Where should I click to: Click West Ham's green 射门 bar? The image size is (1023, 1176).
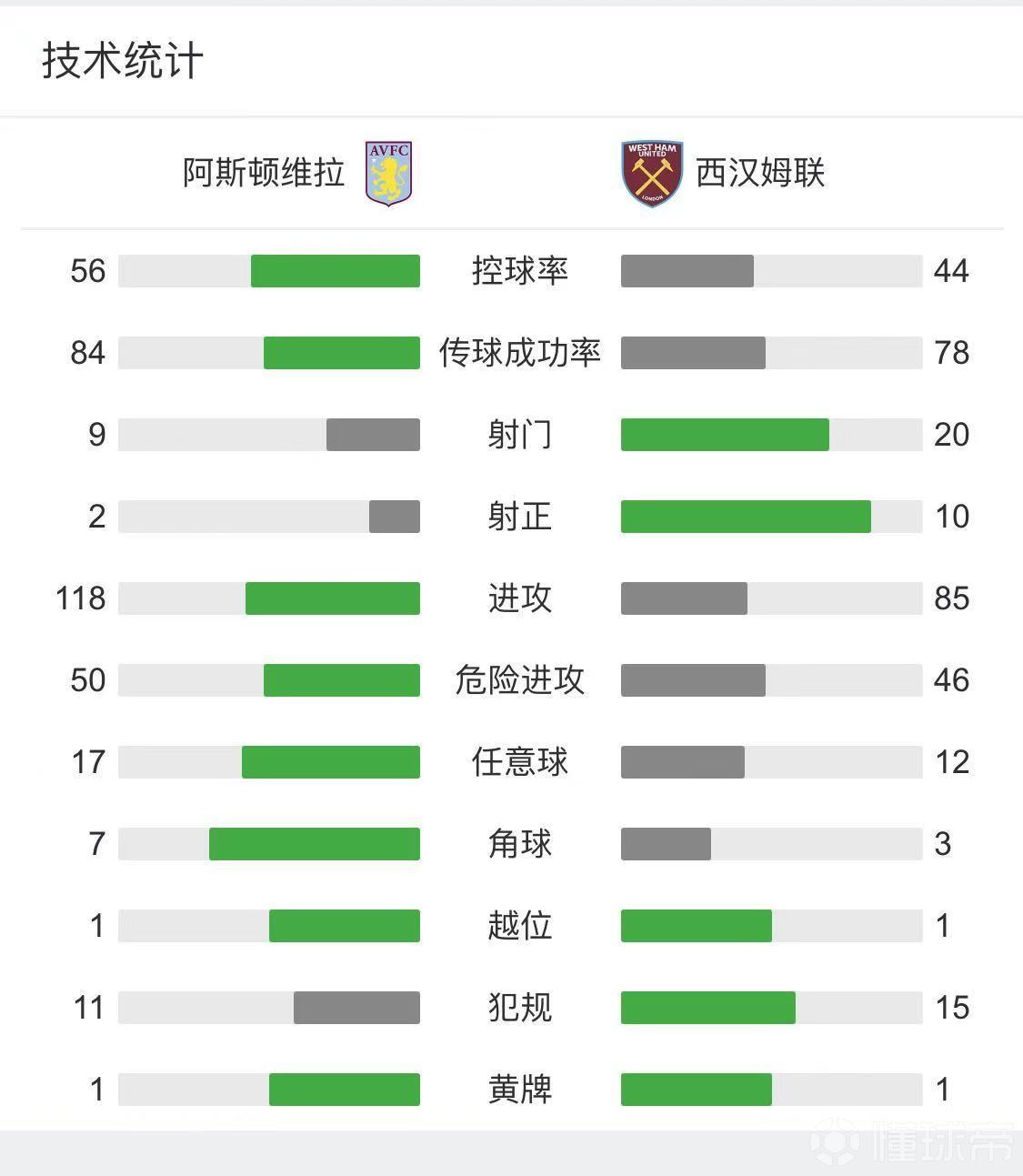(x=725, y=435)
